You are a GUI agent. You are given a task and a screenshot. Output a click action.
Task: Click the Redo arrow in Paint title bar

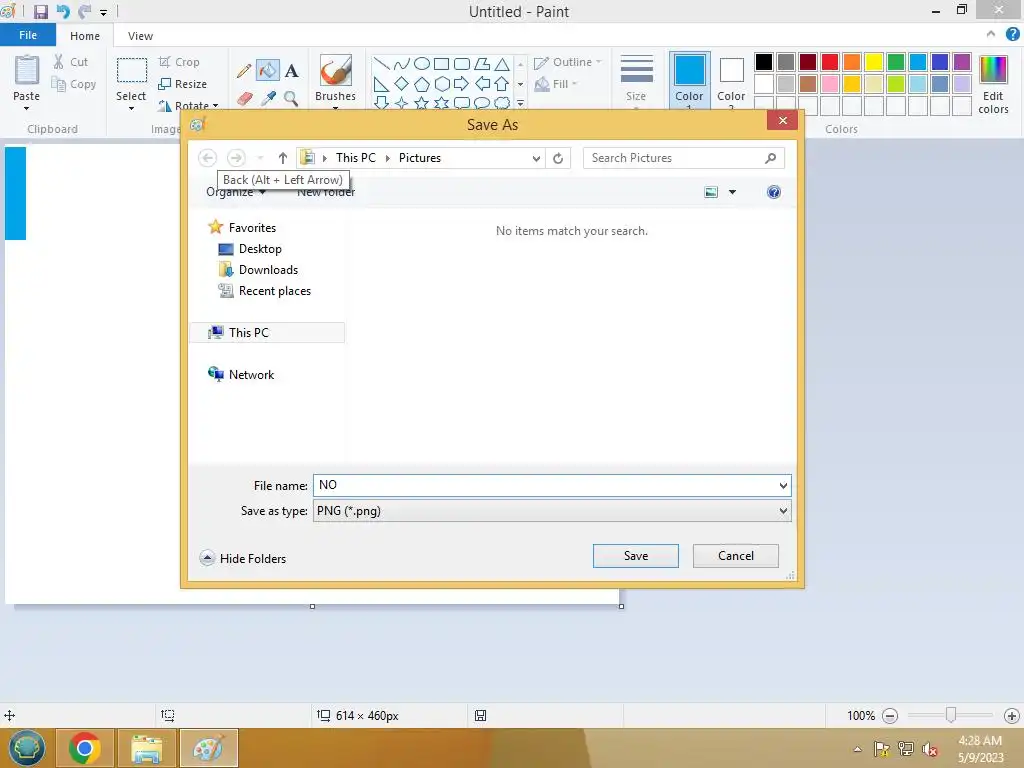pos(84,12)
